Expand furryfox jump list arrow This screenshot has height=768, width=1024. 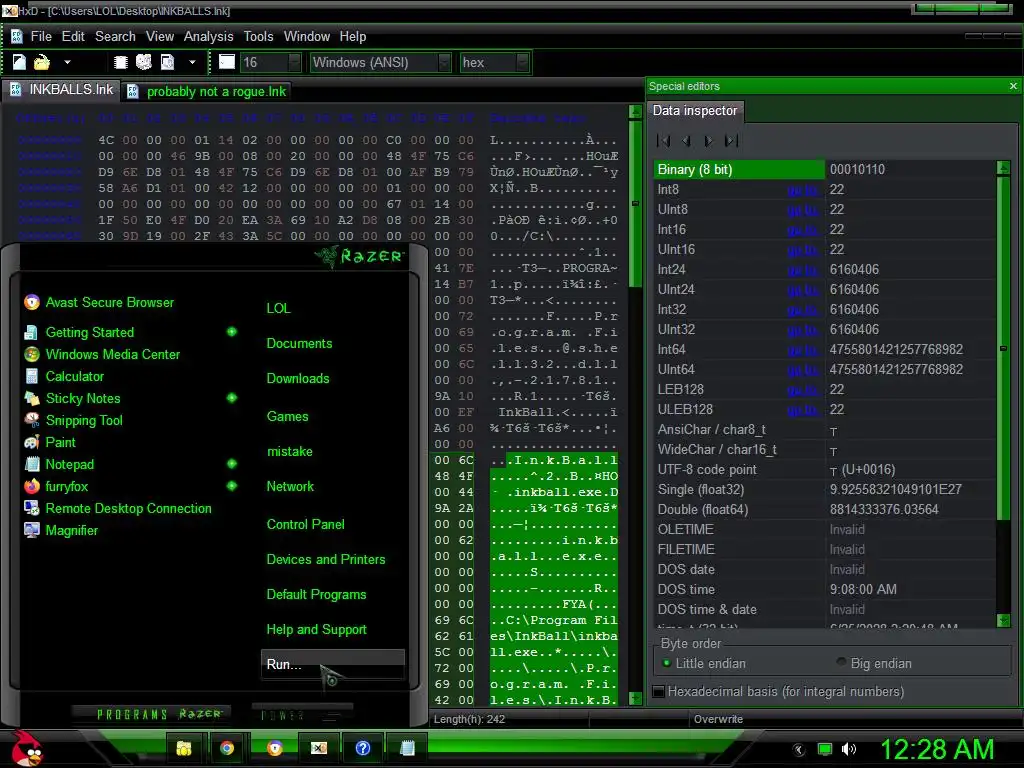click(231, 486)
